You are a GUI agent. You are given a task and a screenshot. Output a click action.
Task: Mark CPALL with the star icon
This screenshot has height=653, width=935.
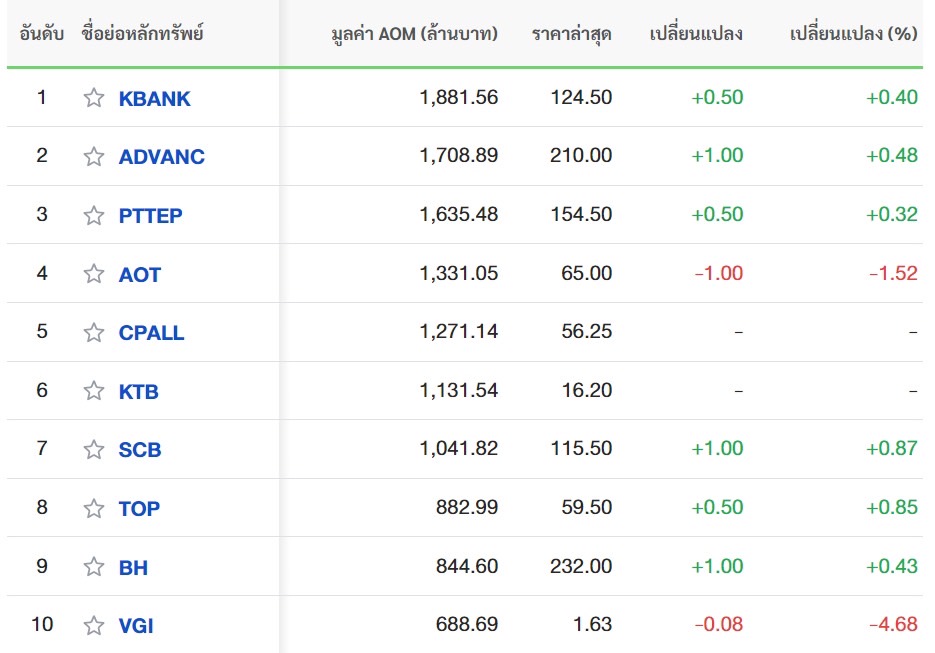pos(94,332)
